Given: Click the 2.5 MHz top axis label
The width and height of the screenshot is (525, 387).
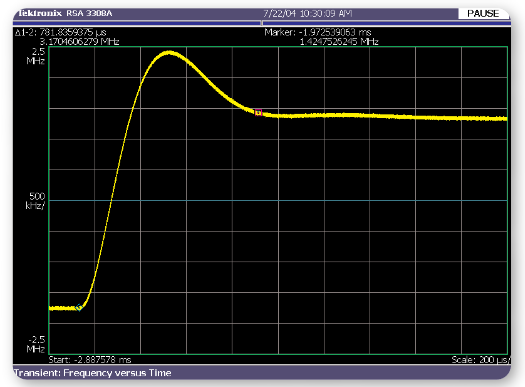Looking at the screenshot, I should coord(36,56).
